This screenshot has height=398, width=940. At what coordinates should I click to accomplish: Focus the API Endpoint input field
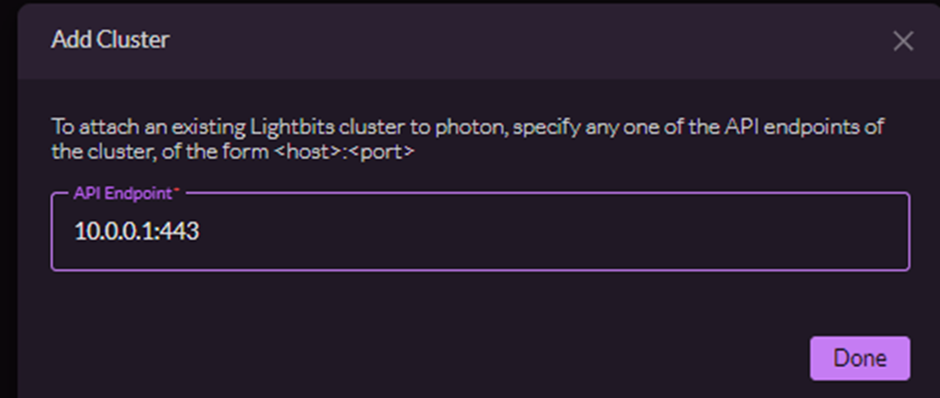[x=480, y=231]
